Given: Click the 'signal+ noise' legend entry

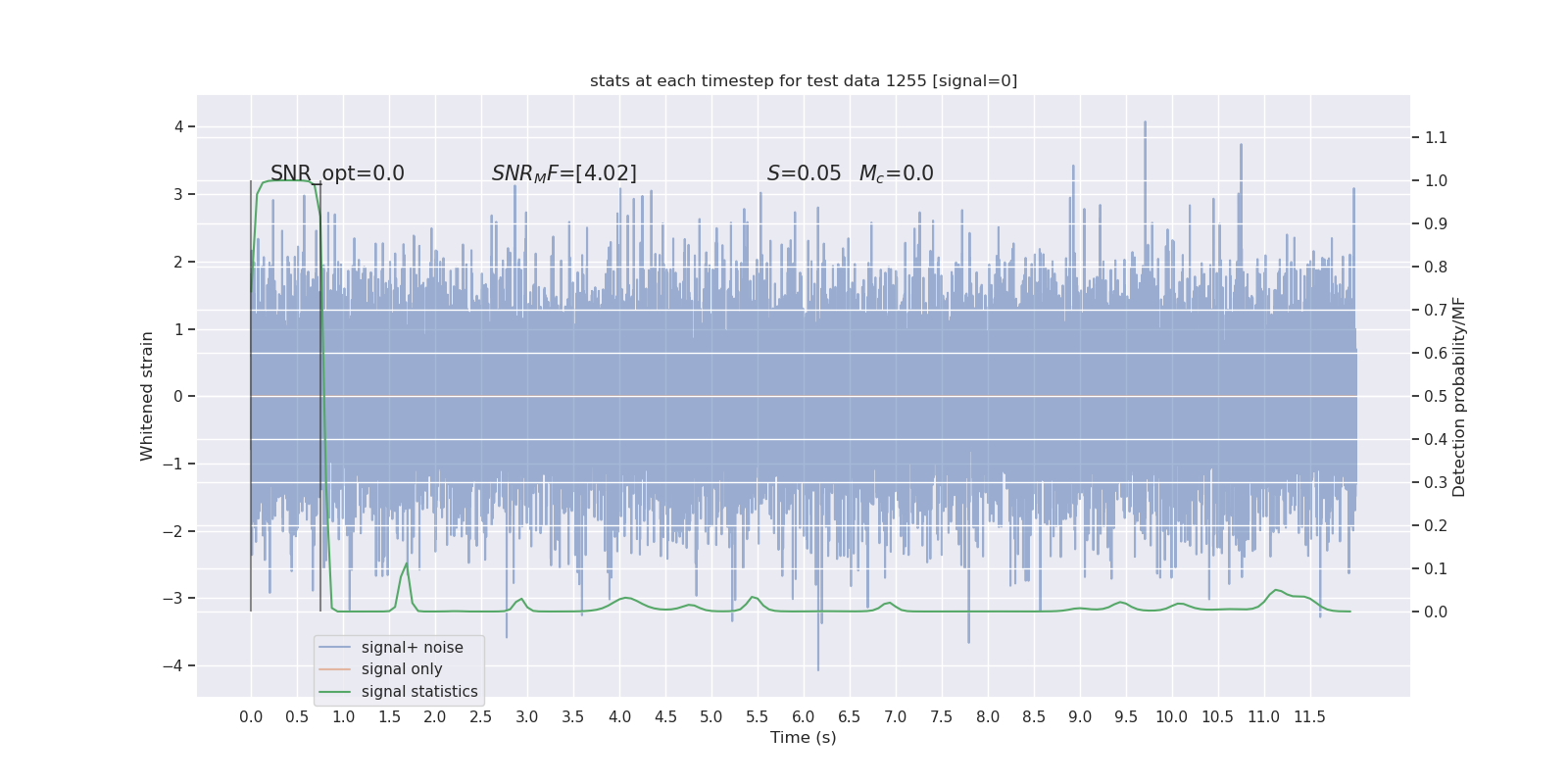Looking at the screenshot, I should [412, 648].
